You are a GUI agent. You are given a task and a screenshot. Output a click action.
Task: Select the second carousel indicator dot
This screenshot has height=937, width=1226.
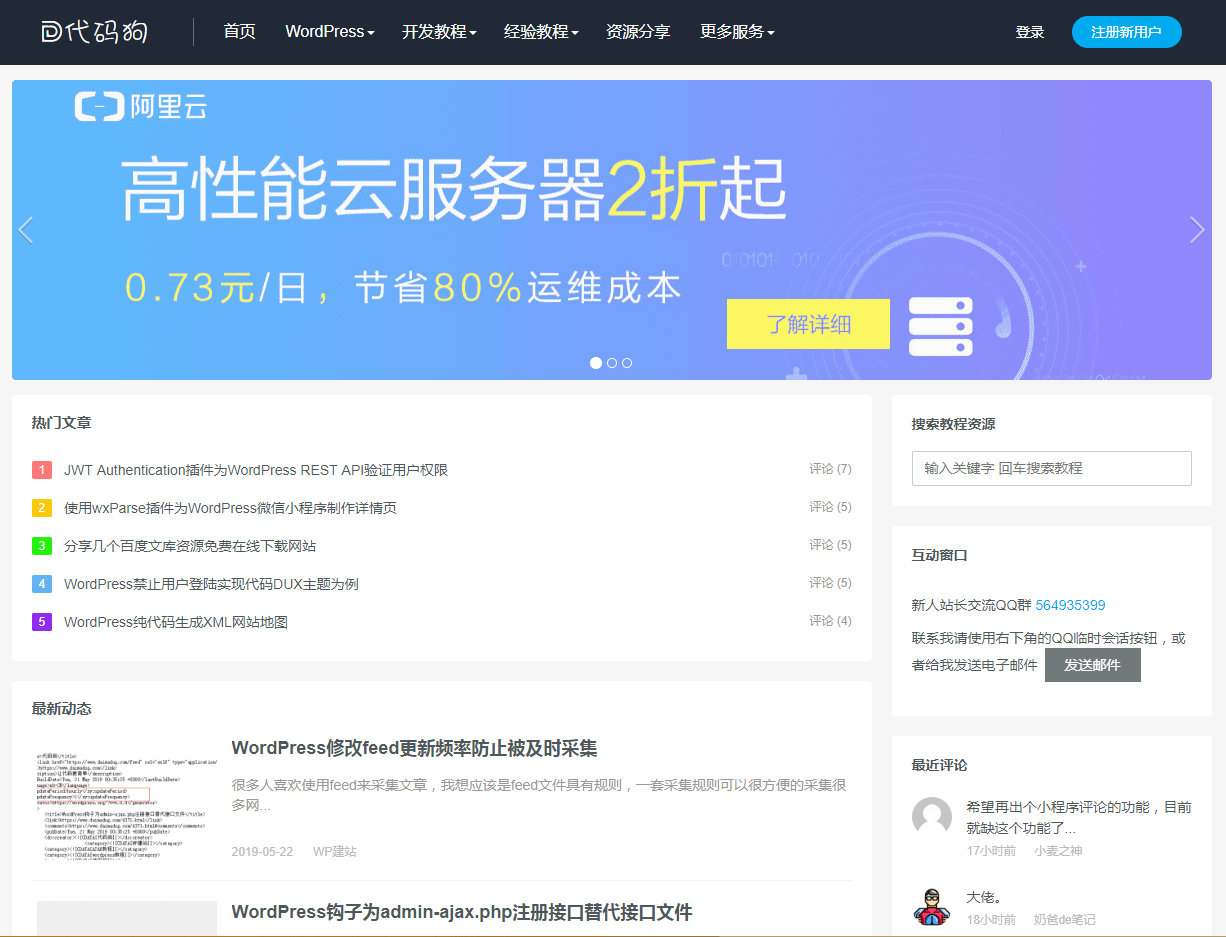point(611,363)
